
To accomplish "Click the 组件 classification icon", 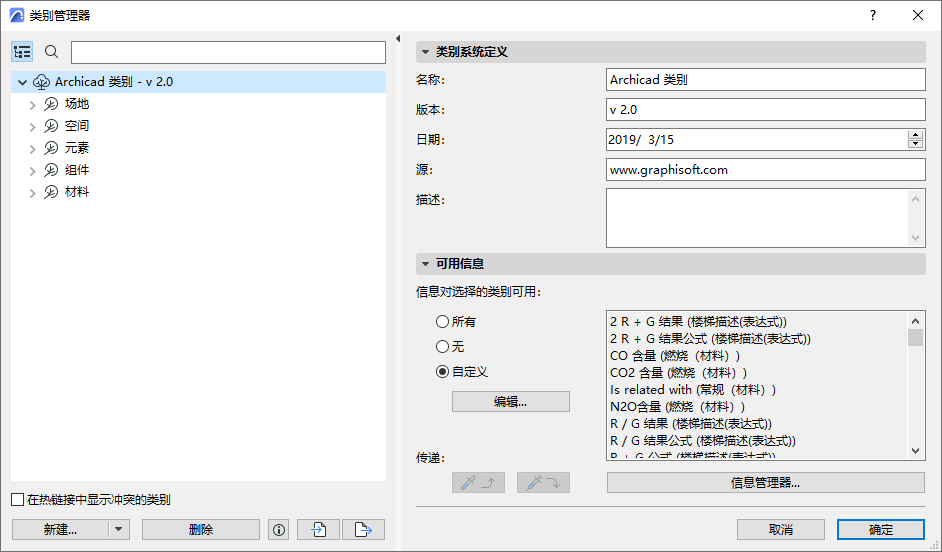I will click(51, 170).
